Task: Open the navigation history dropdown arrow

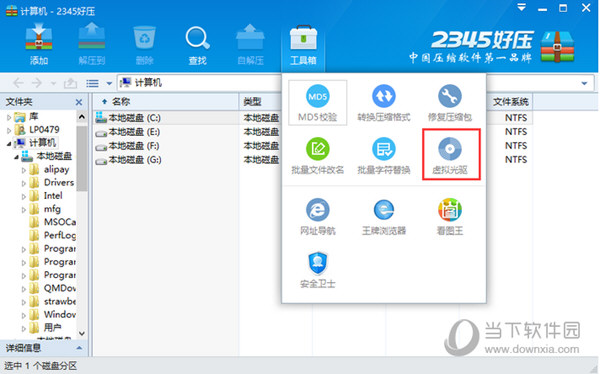Action: click(53, 83)
